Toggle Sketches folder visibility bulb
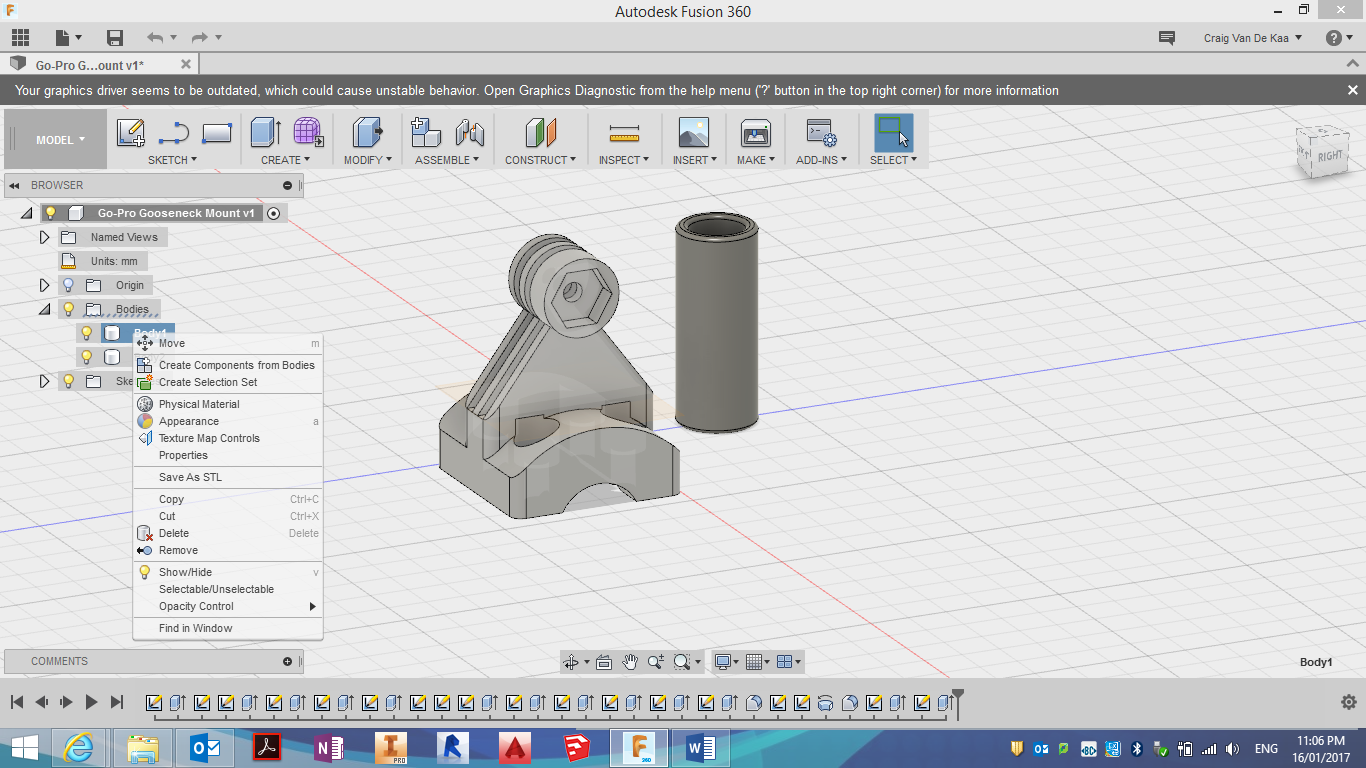The height and width of the screenshot is (768, 1366). [x=68, y=381]
